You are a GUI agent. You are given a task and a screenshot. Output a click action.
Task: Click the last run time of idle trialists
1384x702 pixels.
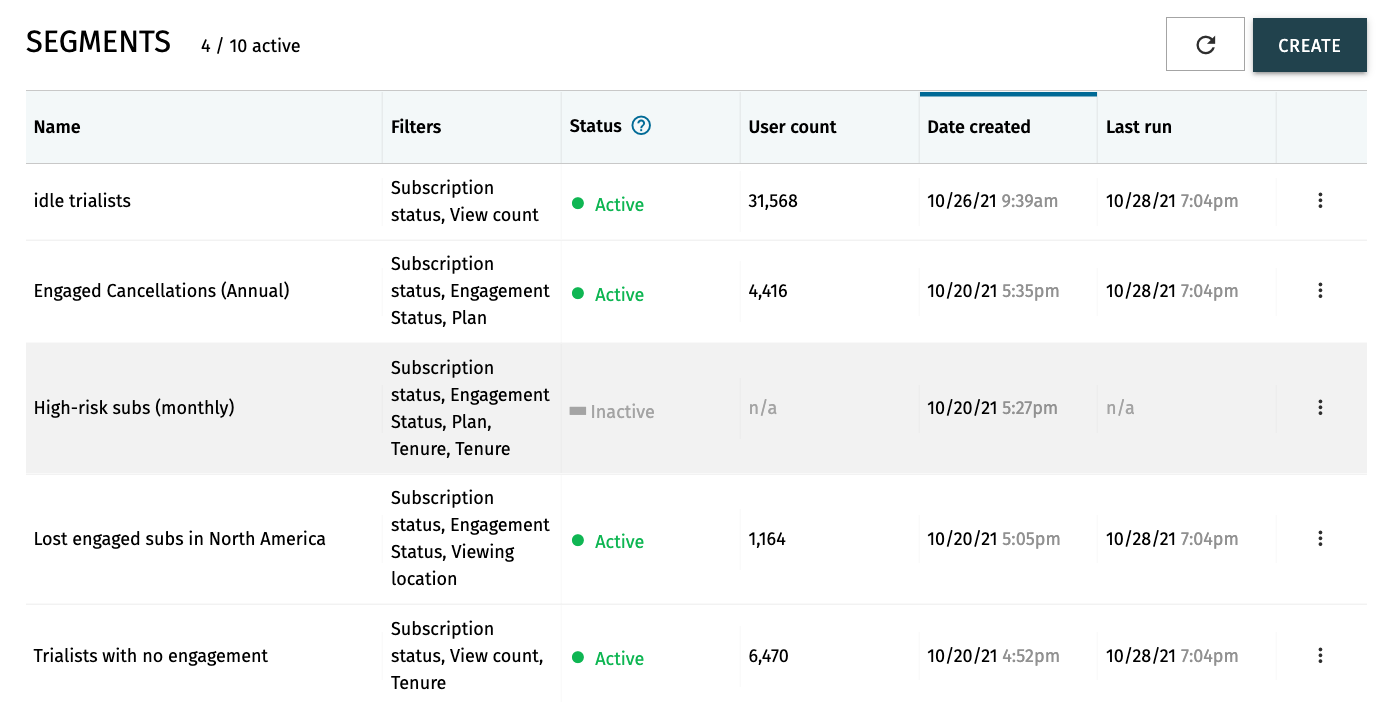click(x=1172, y=201)
